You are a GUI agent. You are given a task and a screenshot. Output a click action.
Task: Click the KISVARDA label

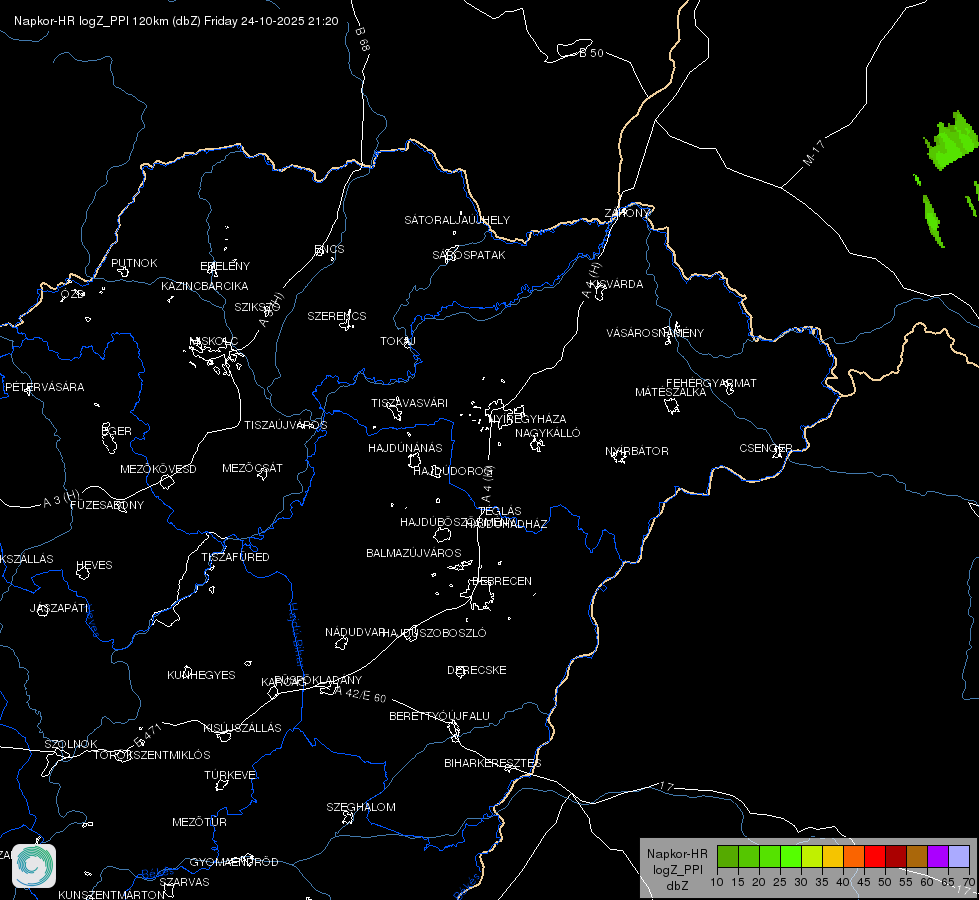[x=617, y=284]
